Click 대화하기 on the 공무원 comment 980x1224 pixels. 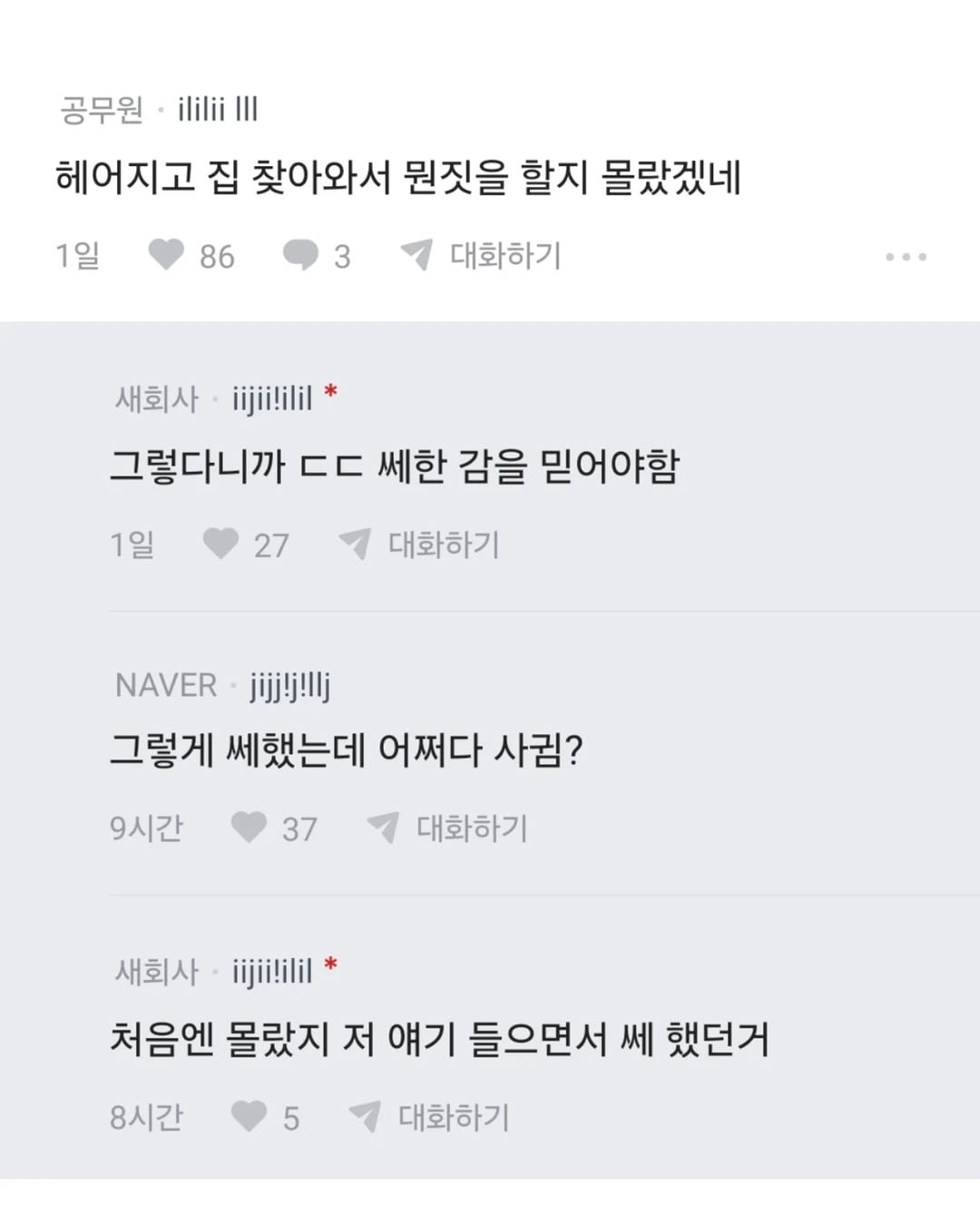coord(505,255)
